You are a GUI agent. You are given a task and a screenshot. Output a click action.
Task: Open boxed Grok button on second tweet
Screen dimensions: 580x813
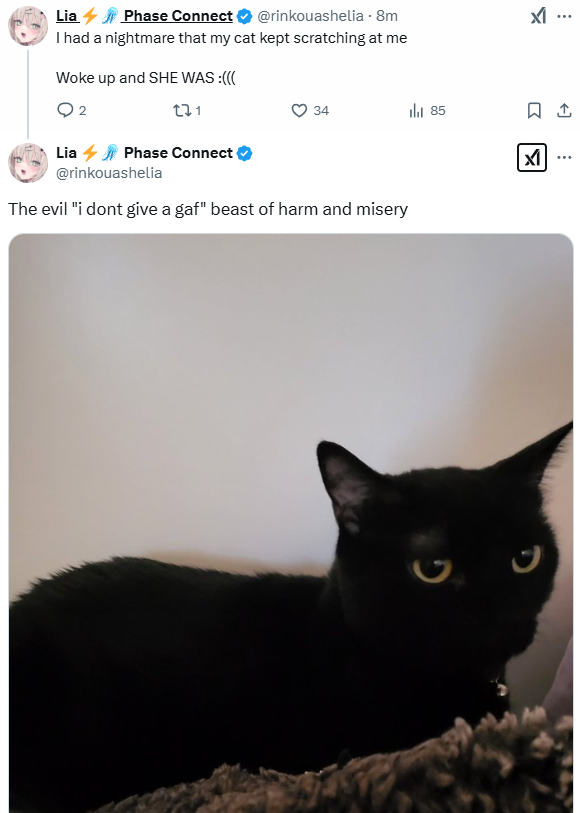tap(532, 157)
